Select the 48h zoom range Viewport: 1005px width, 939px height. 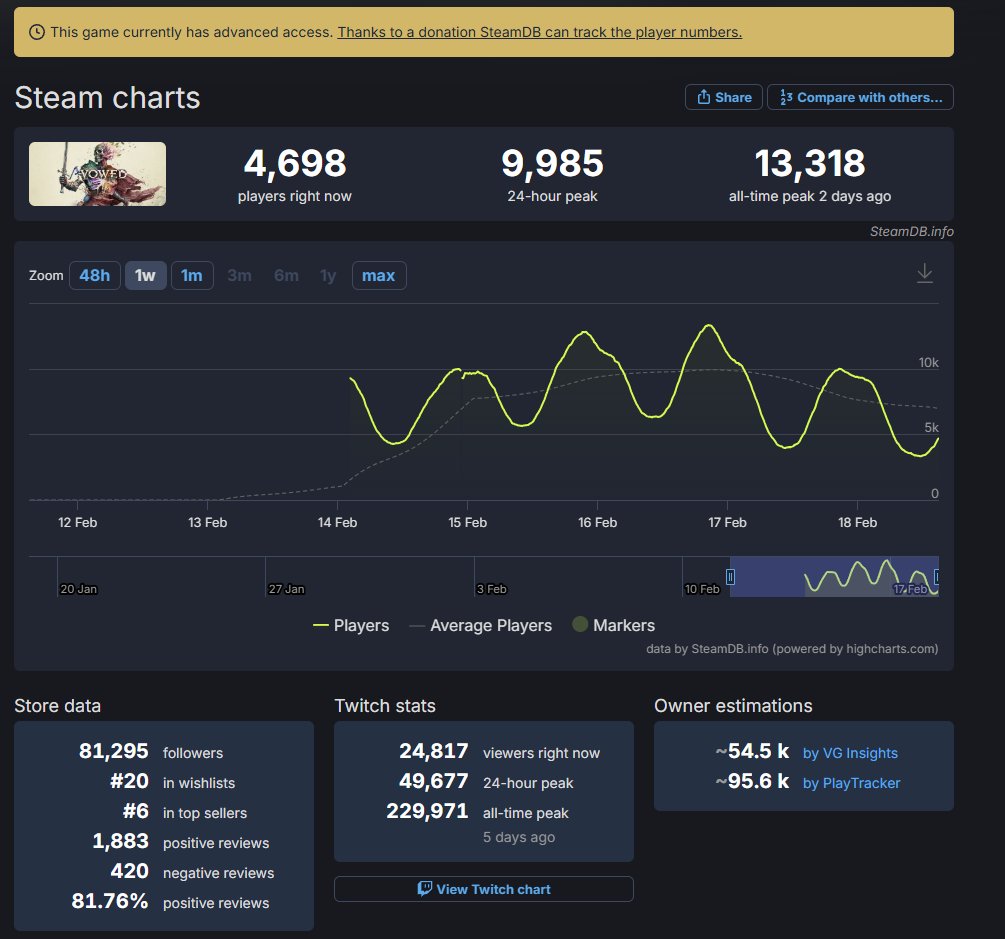coord(95,276)
